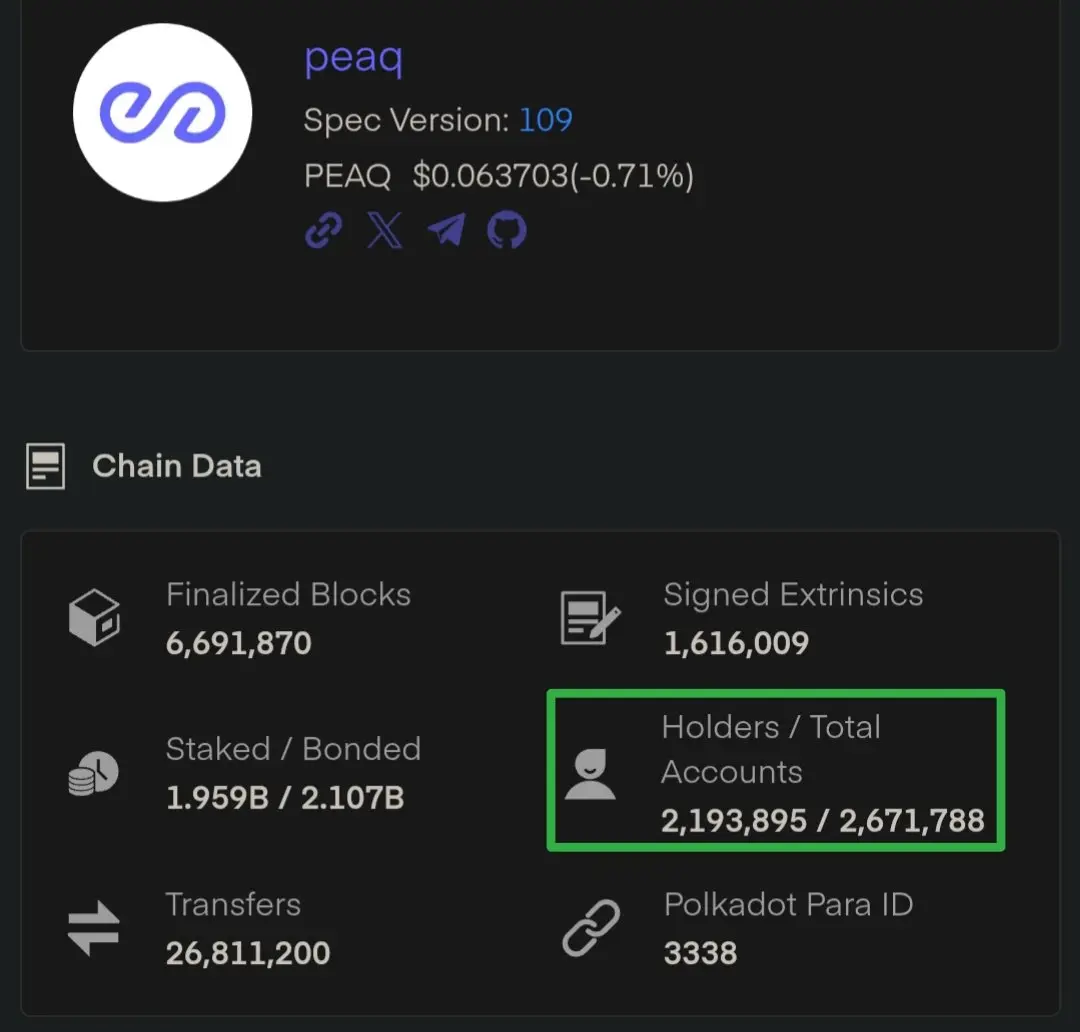Click the Transfers count 26,811,200

248,953
